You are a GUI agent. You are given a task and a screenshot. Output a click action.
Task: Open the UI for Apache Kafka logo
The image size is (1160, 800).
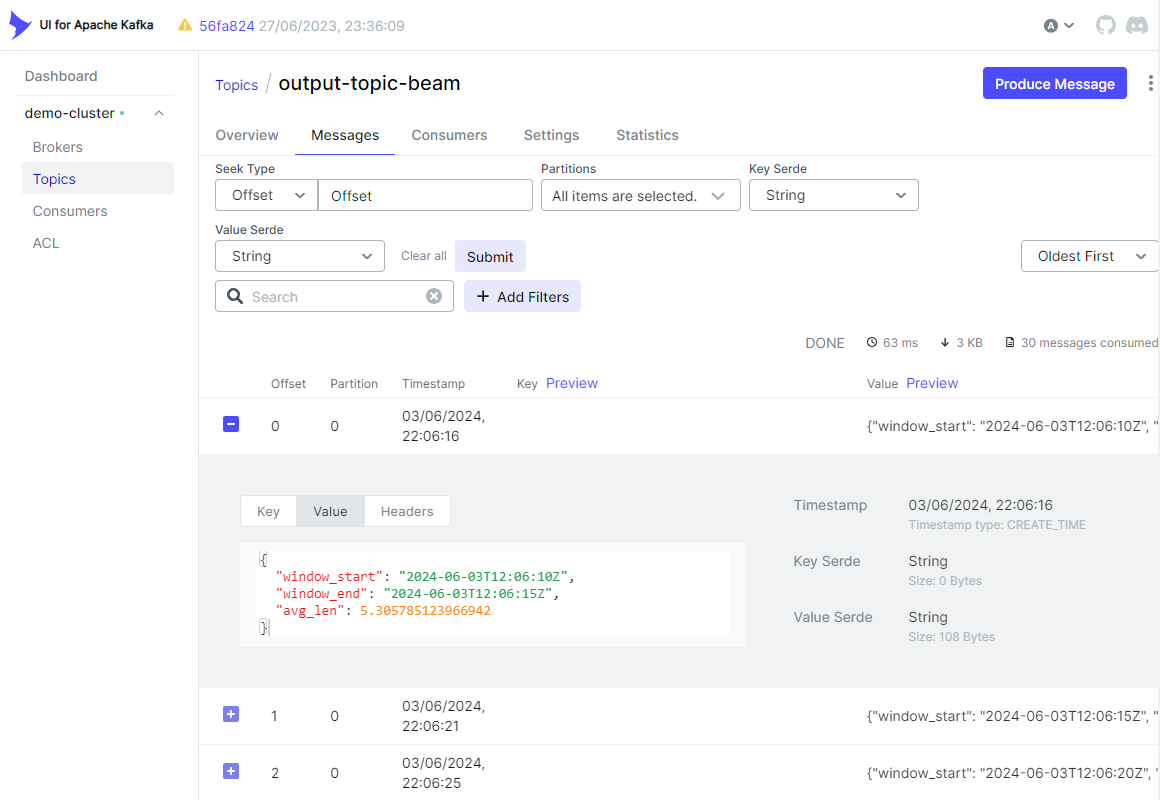tap(18, 25)
